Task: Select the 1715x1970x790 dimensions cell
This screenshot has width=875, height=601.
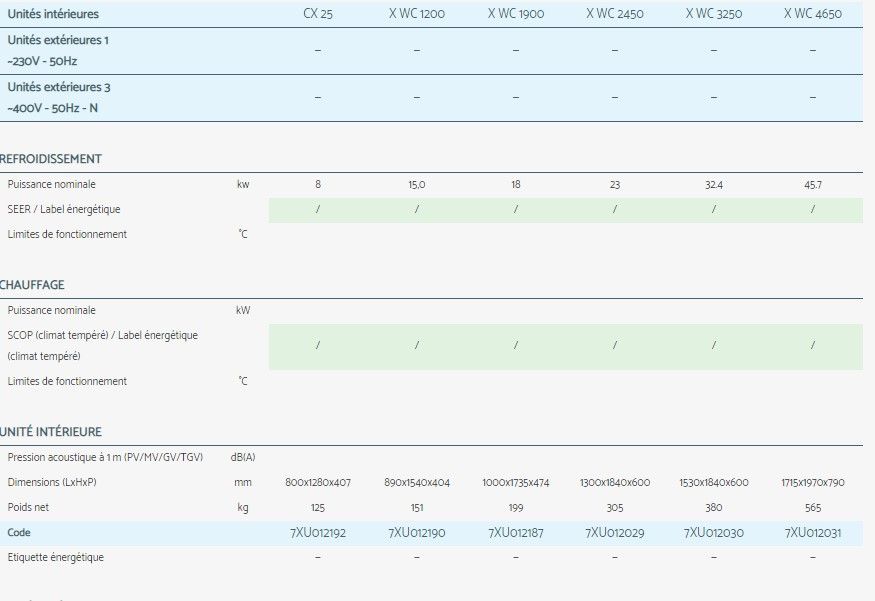Action: (x=812, y=482)
